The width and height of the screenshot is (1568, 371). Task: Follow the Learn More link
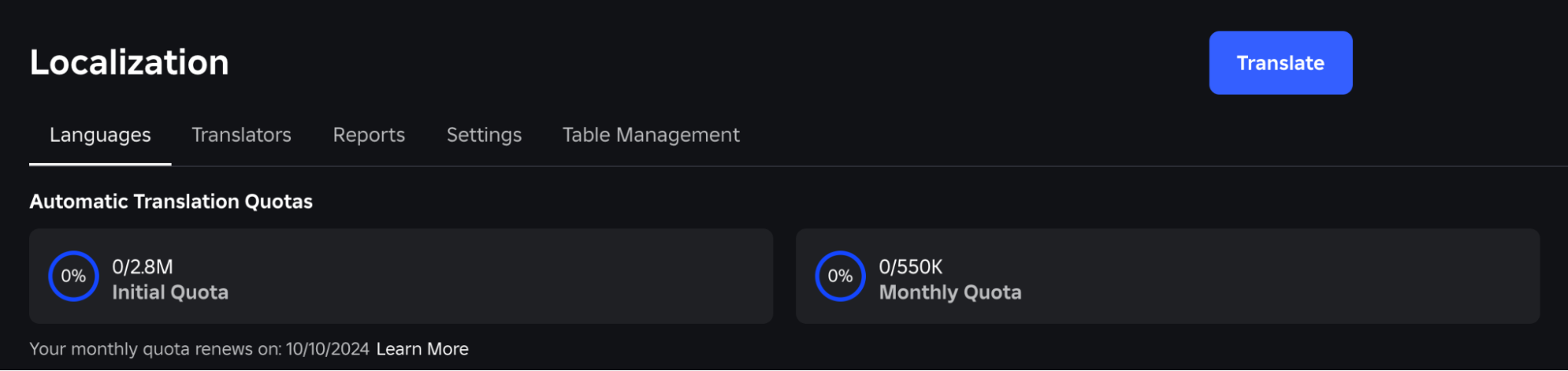pos(422,349)
